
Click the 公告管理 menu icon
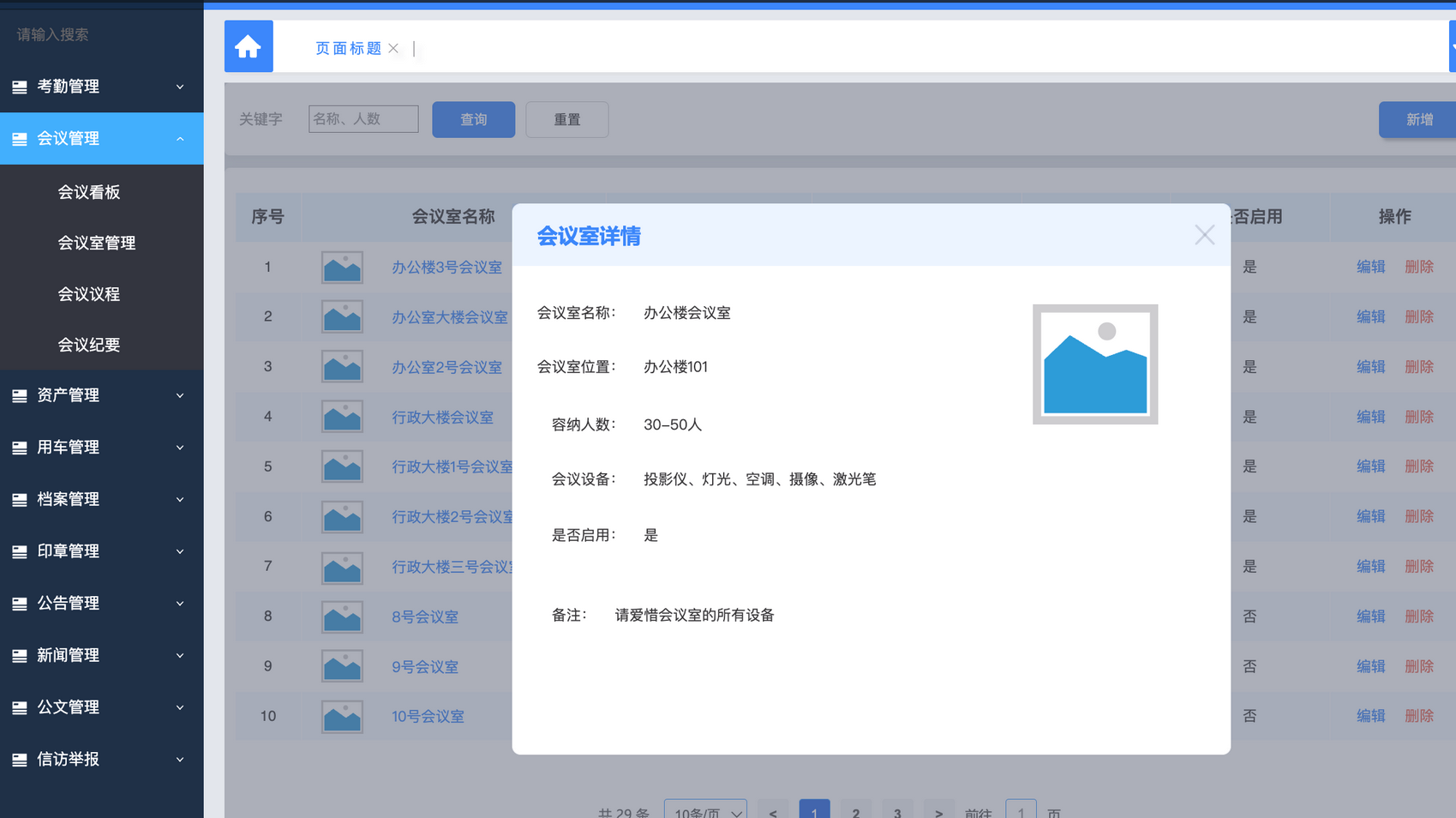point(20,604)
